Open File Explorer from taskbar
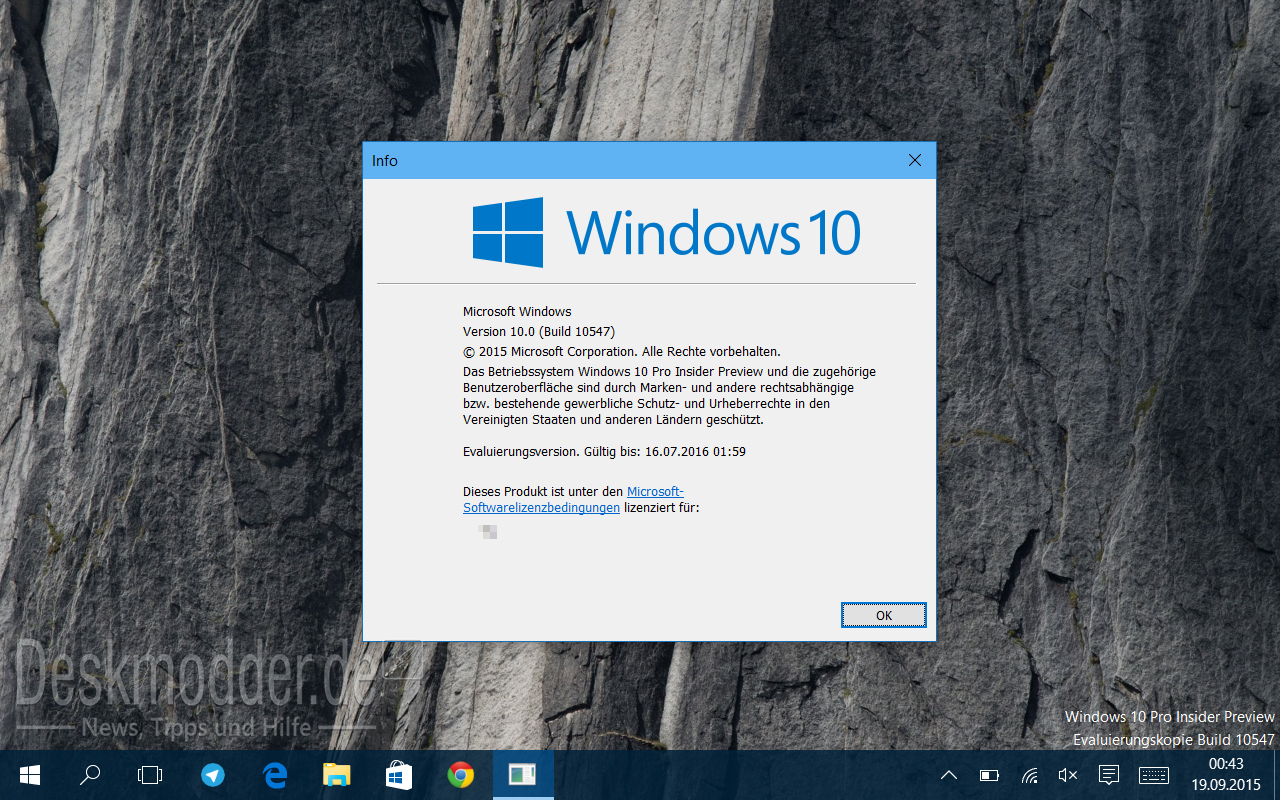The image size is (1280, 800). click(x=336, y=775)
